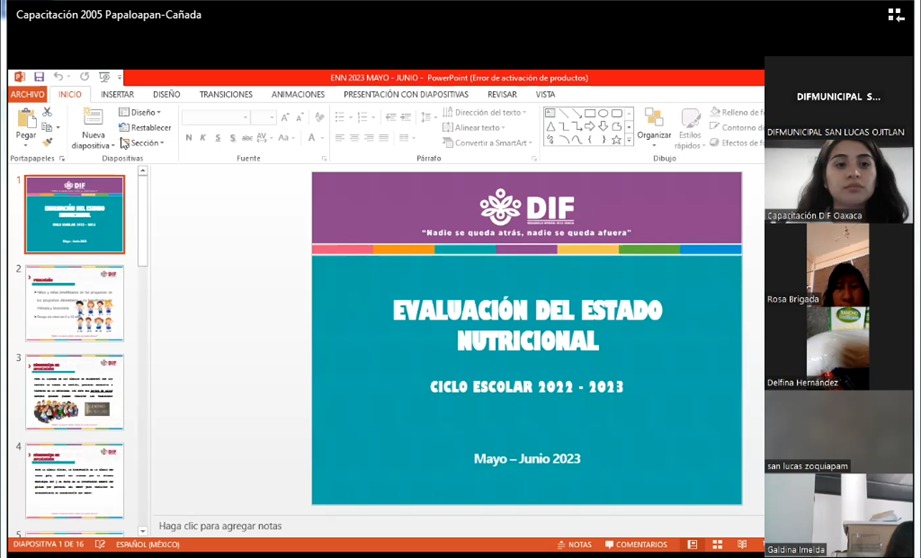921x558 pixels.
Task: Click ESPAÑOL (MÉXICO) language indicator
Action: coord(147,544)
